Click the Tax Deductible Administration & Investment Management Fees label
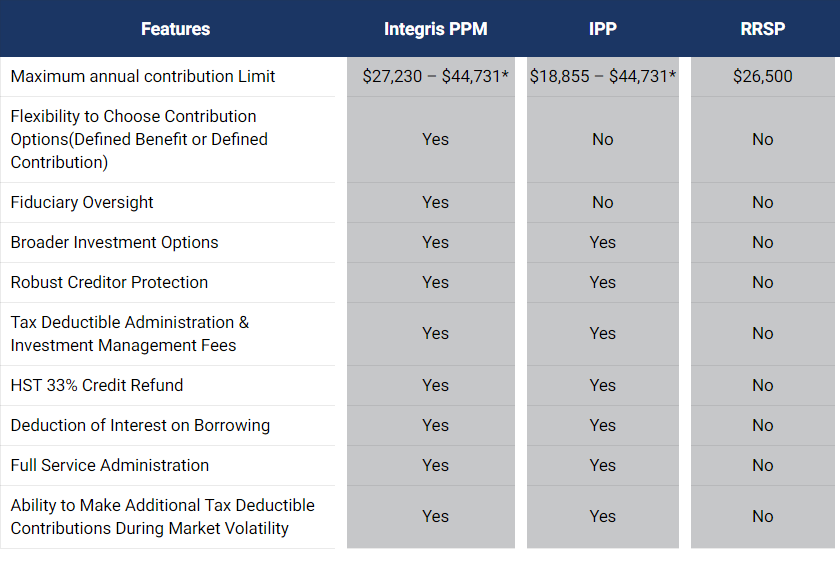Image resolution: width=840 pixels, height=569 pixels. 130,334
